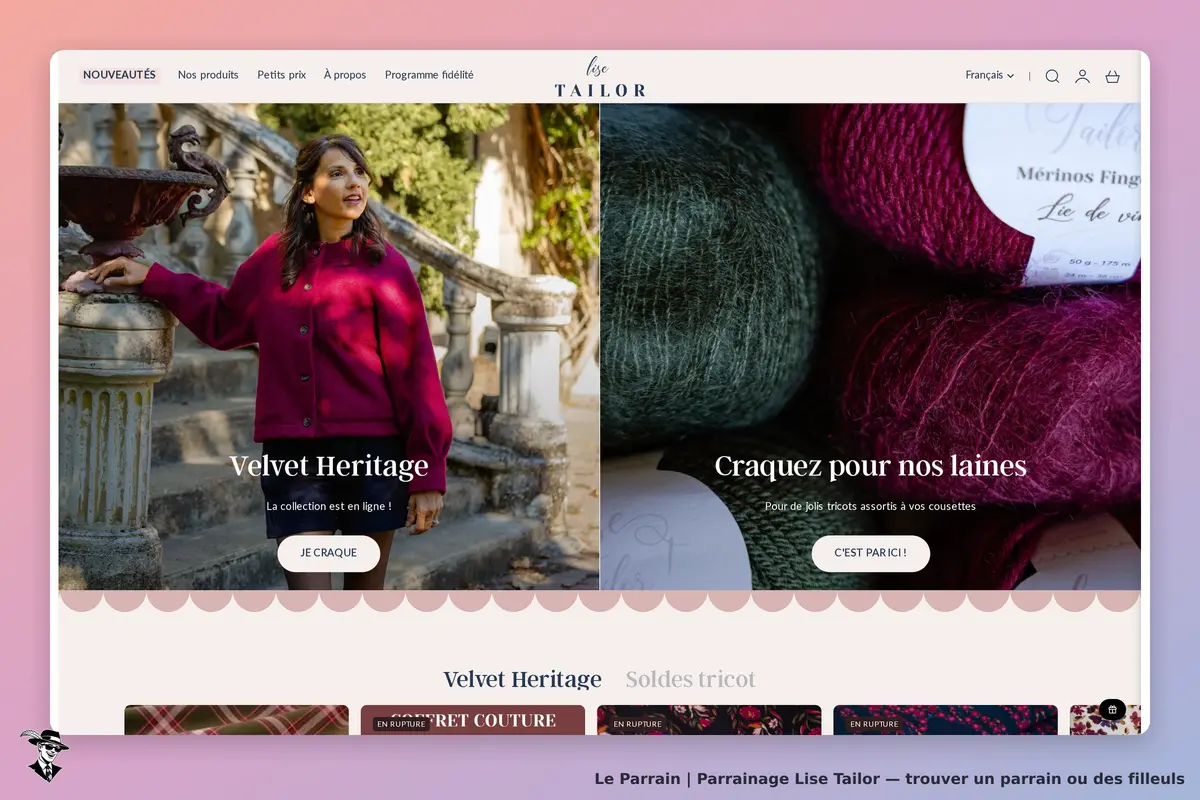Open the search magnifier icon
Screen dimensions: 1200x800
[1052, 76]
